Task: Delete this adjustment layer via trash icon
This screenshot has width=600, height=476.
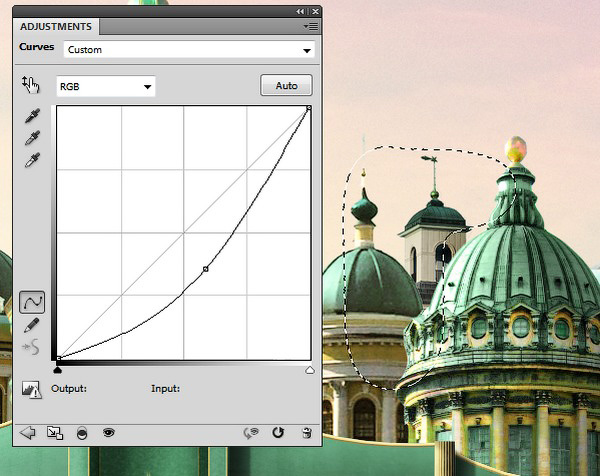Action: click(x=307, y=433)
